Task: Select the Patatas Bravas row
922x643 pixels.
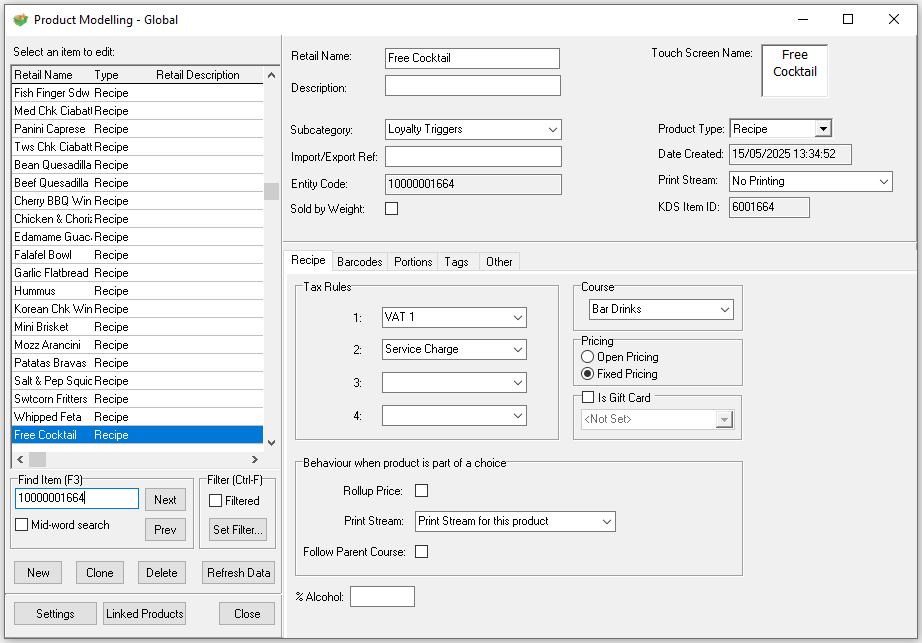Action: [x=138, y=363]
